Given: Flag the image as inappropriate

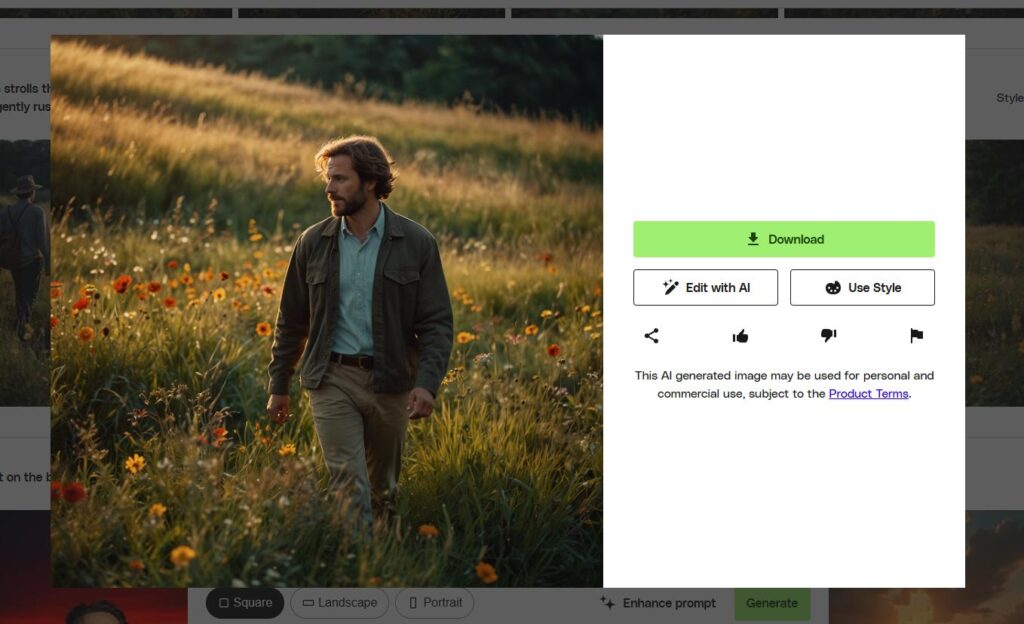Looking at the screenshot, I should click(x=915, y=336).
